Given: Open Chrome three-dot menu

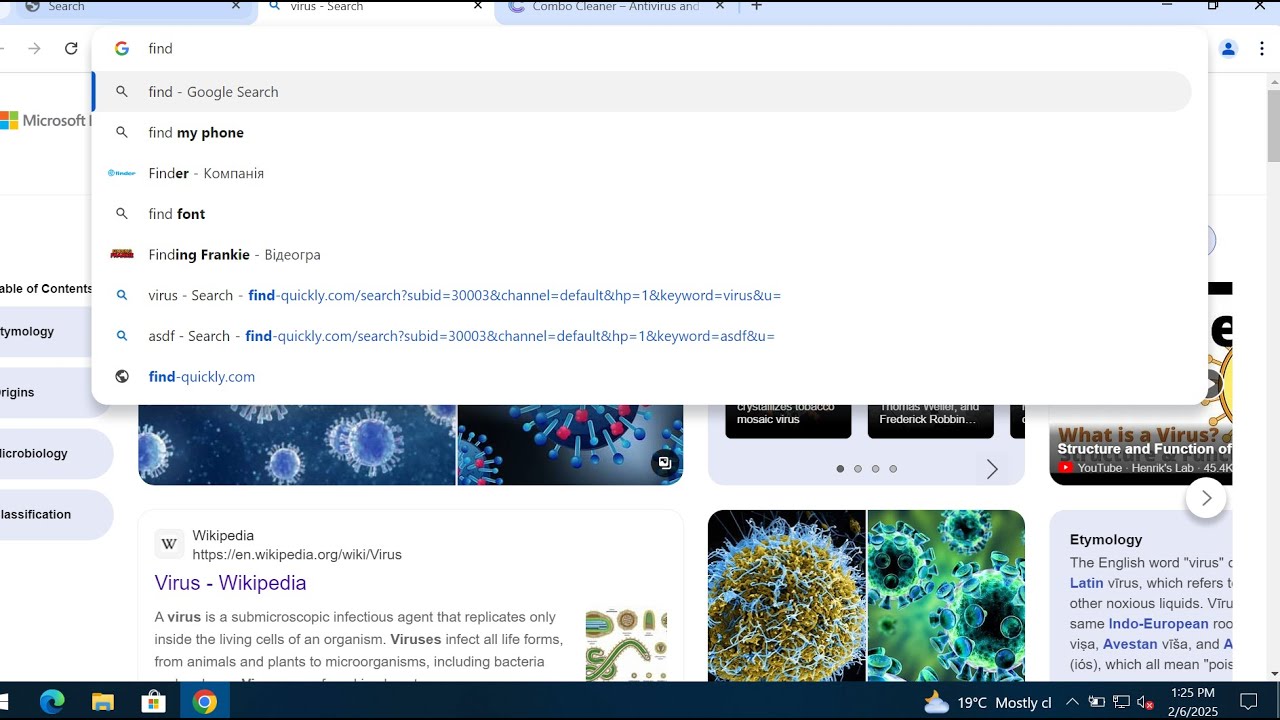Looking at the screenshot, I should tap(1263, 48).
